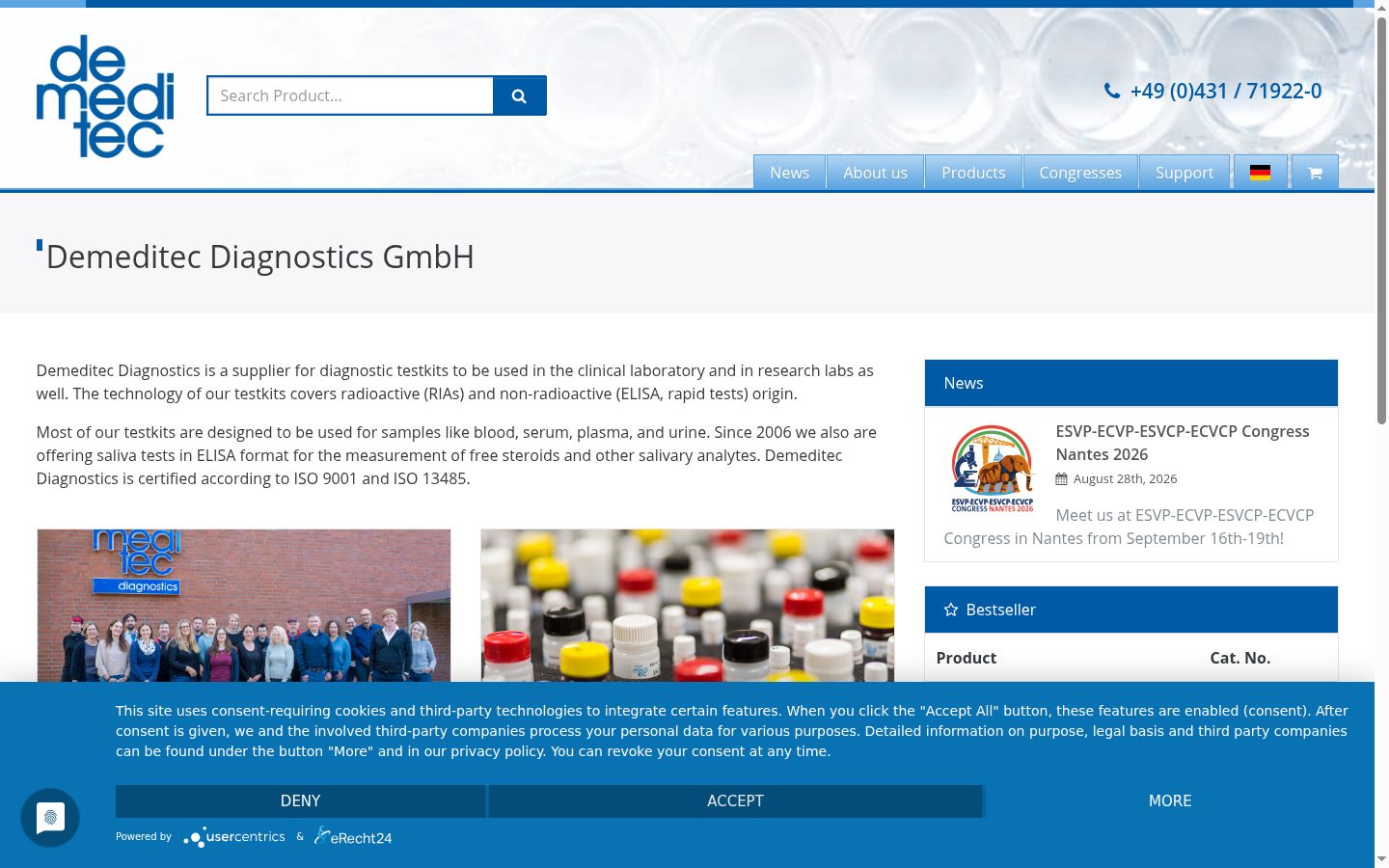
Task: Click the 'Product' column header
Action: coord(966,658)
